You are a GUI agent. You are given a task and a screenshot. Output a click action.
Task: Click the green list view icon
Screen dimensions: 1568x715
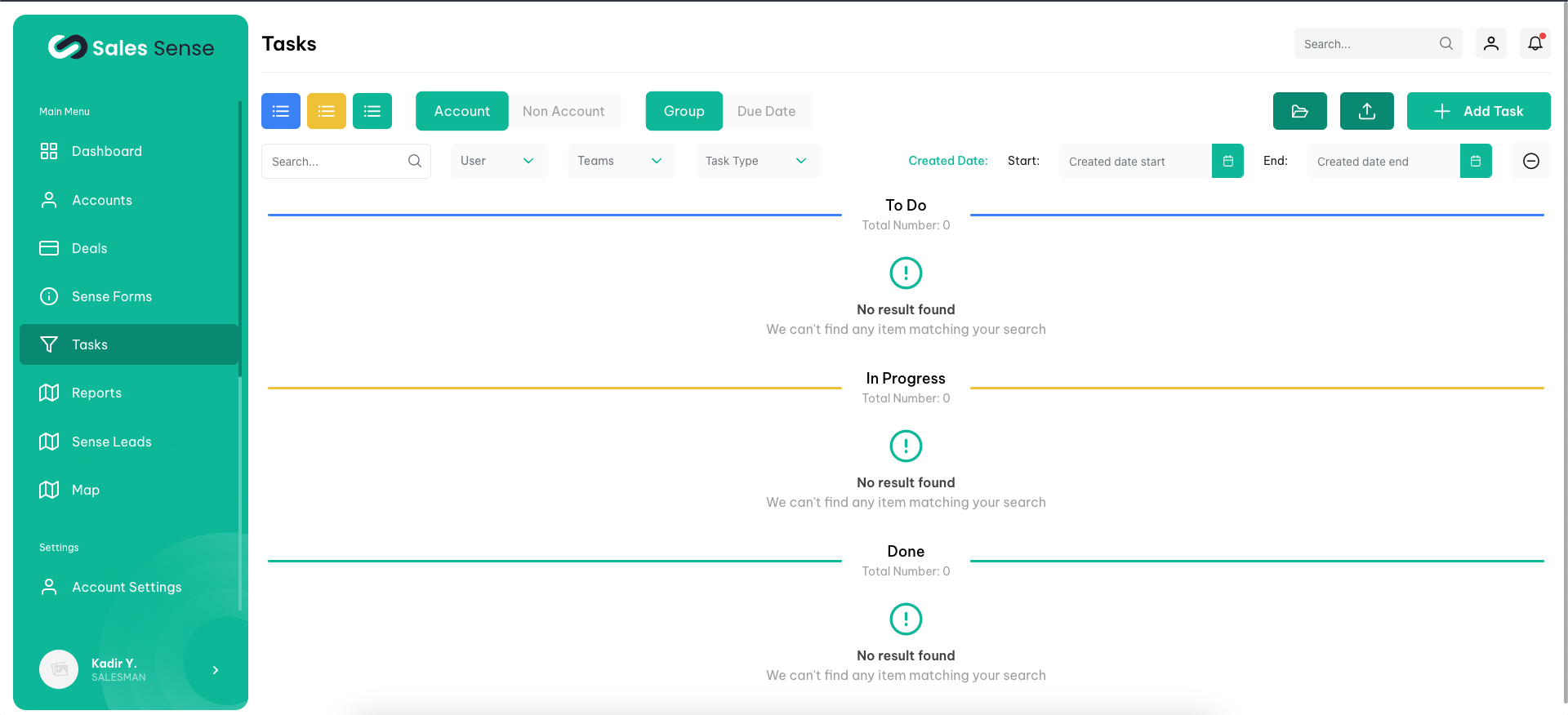click(x=372, y=111)
